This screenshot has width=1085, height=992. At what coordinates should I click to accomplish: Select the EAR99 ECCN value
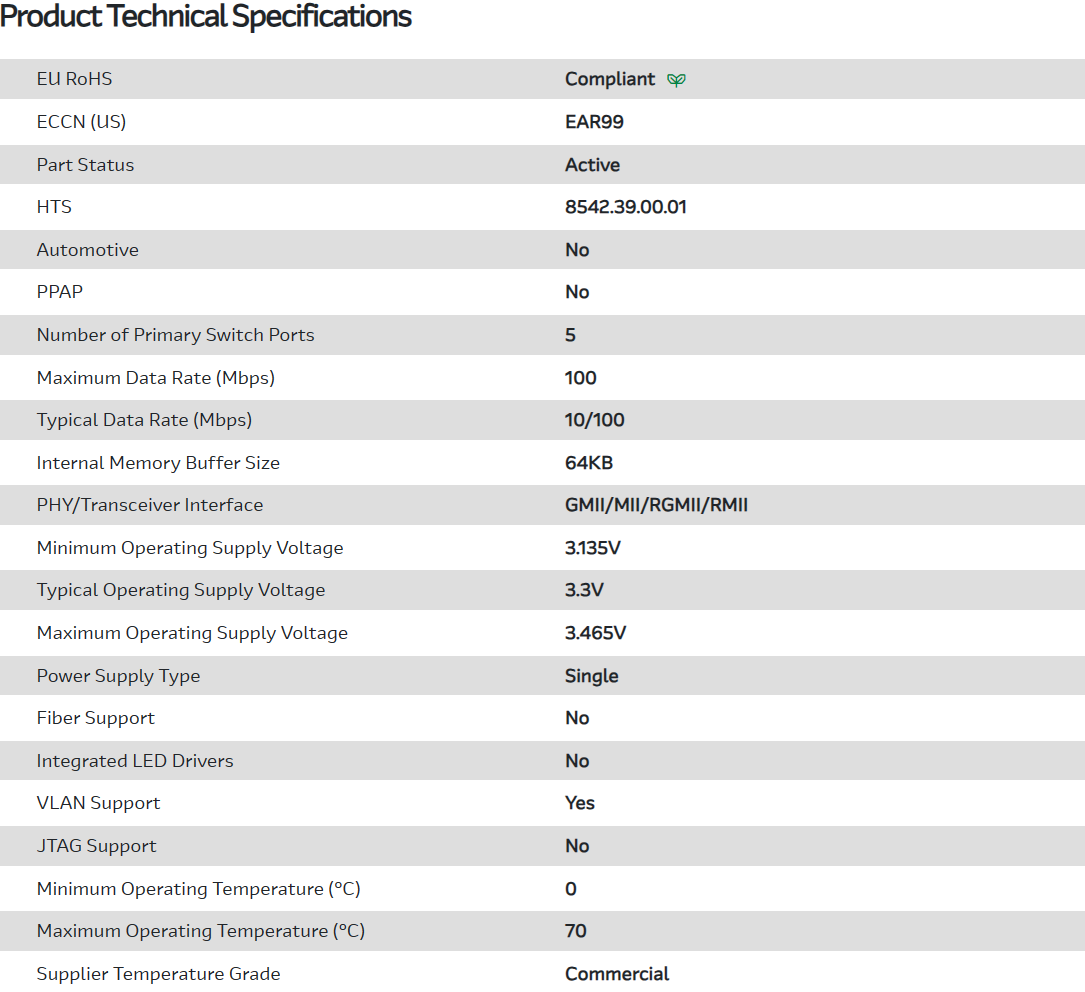point(594,122)
